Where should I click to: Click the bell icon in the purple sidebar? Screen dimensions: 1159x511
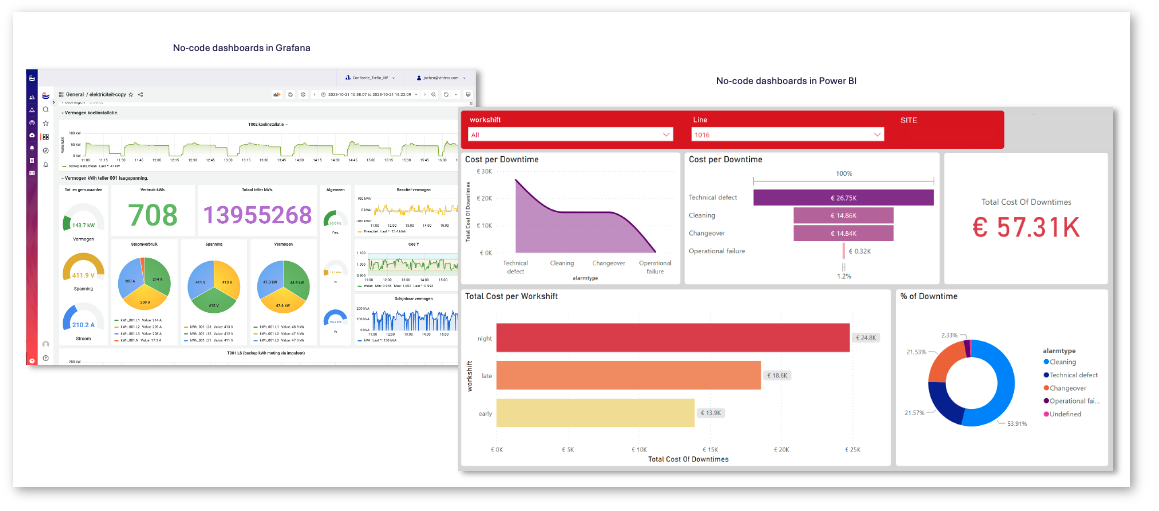coord(32,148)
